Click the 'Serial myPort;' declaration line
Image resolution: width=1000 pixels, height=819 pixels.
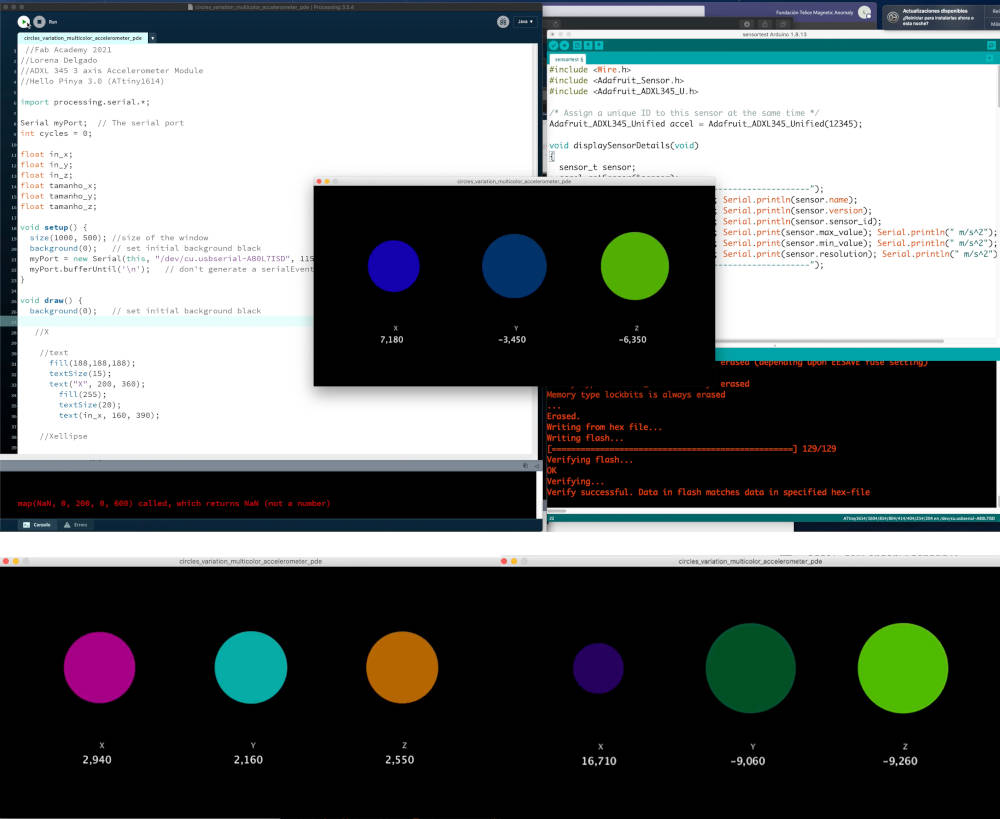click(x=54, y=122)
